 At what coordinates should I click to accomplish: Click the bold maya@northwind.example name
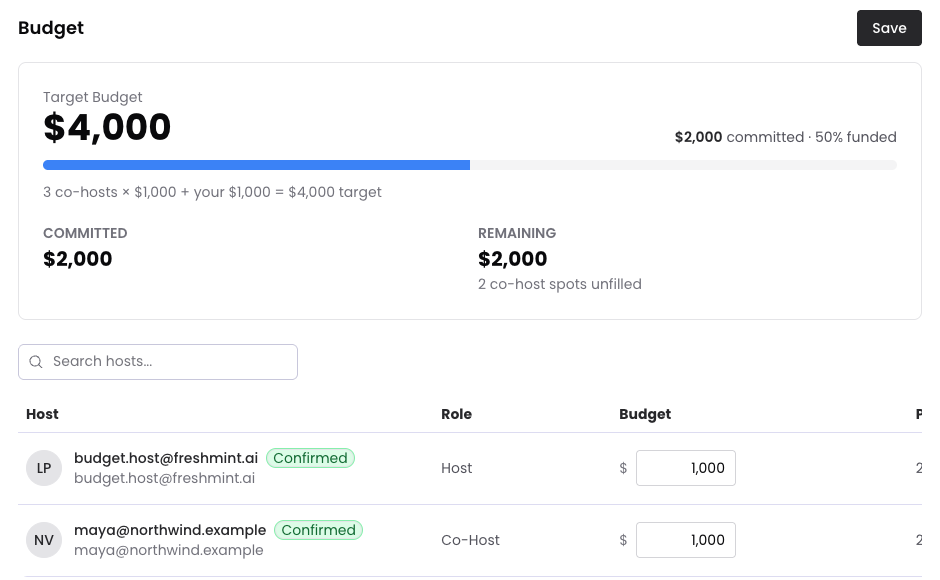pos(170,530)
